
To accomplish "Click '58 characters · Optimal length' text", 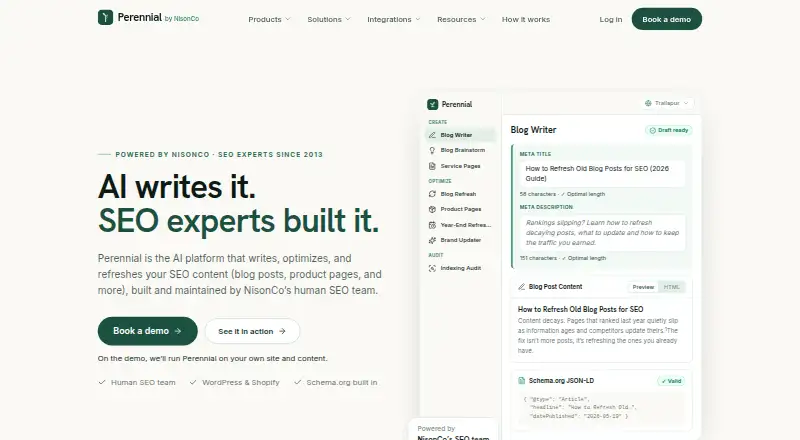I will 562,194.
